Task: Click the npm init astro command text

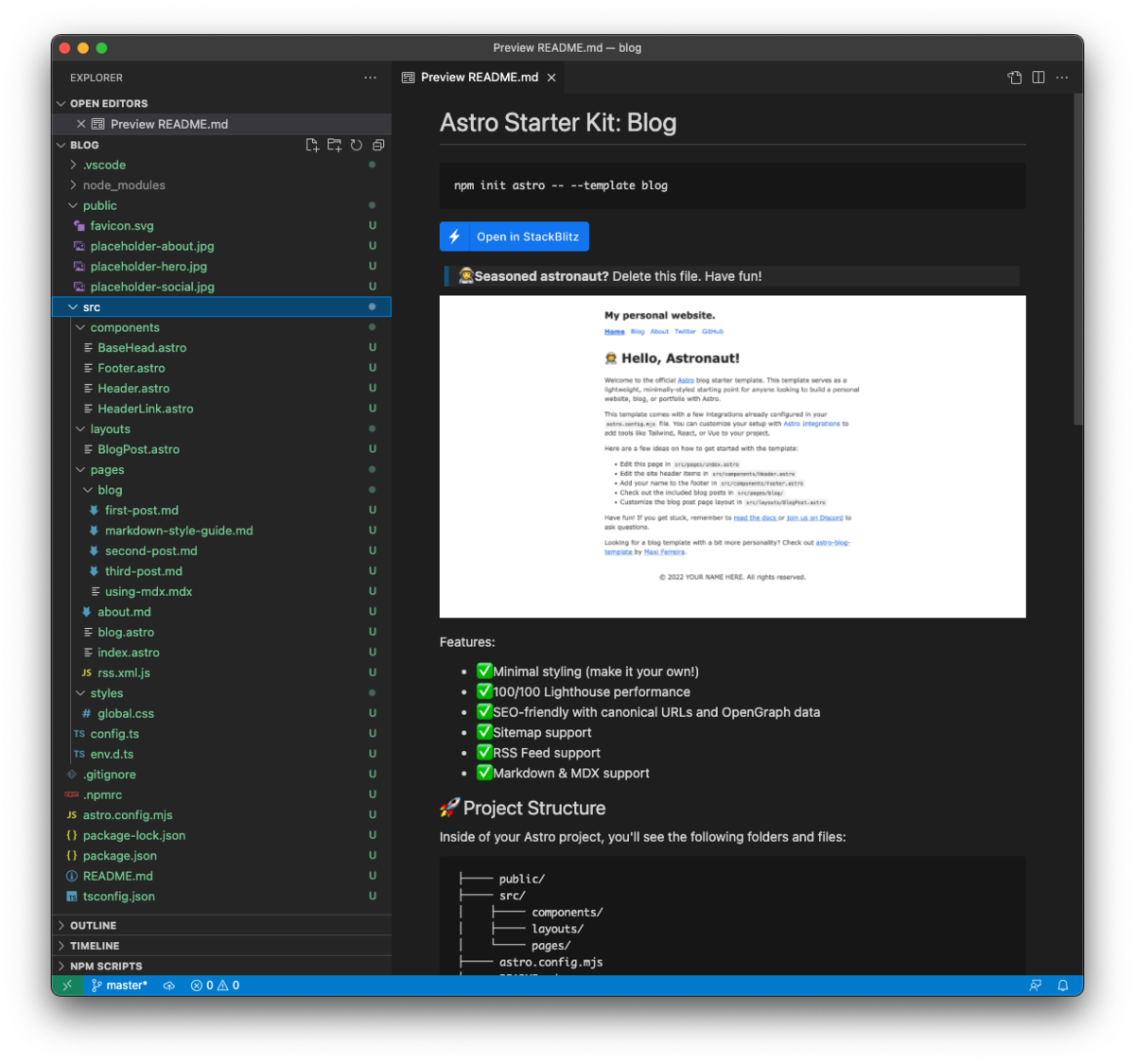Action: click(561, 185)
